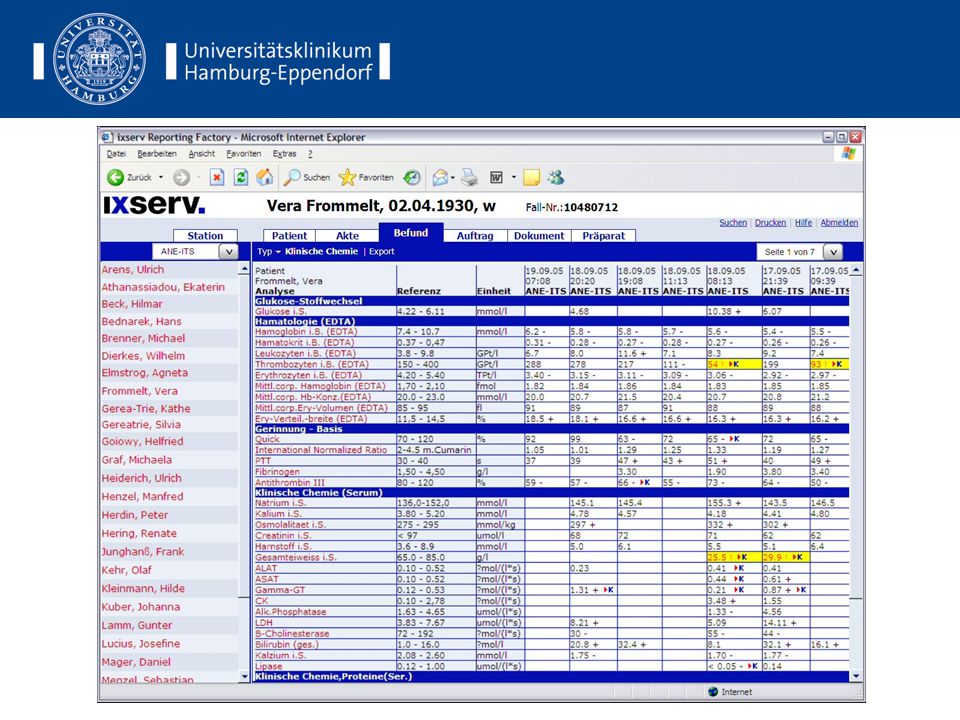Click the Abmelden link
Screen dimensions: 960x720
tap(839, 223)
